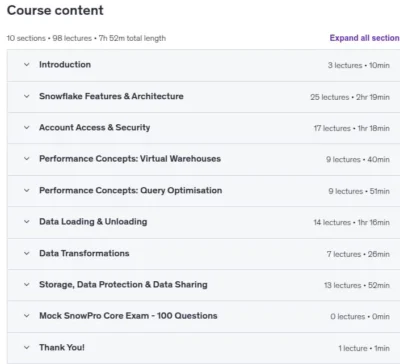Click the 13 lectures • 52min label
Image resolution: width=400 pixels, height=364 pixels.
(357, 285)
